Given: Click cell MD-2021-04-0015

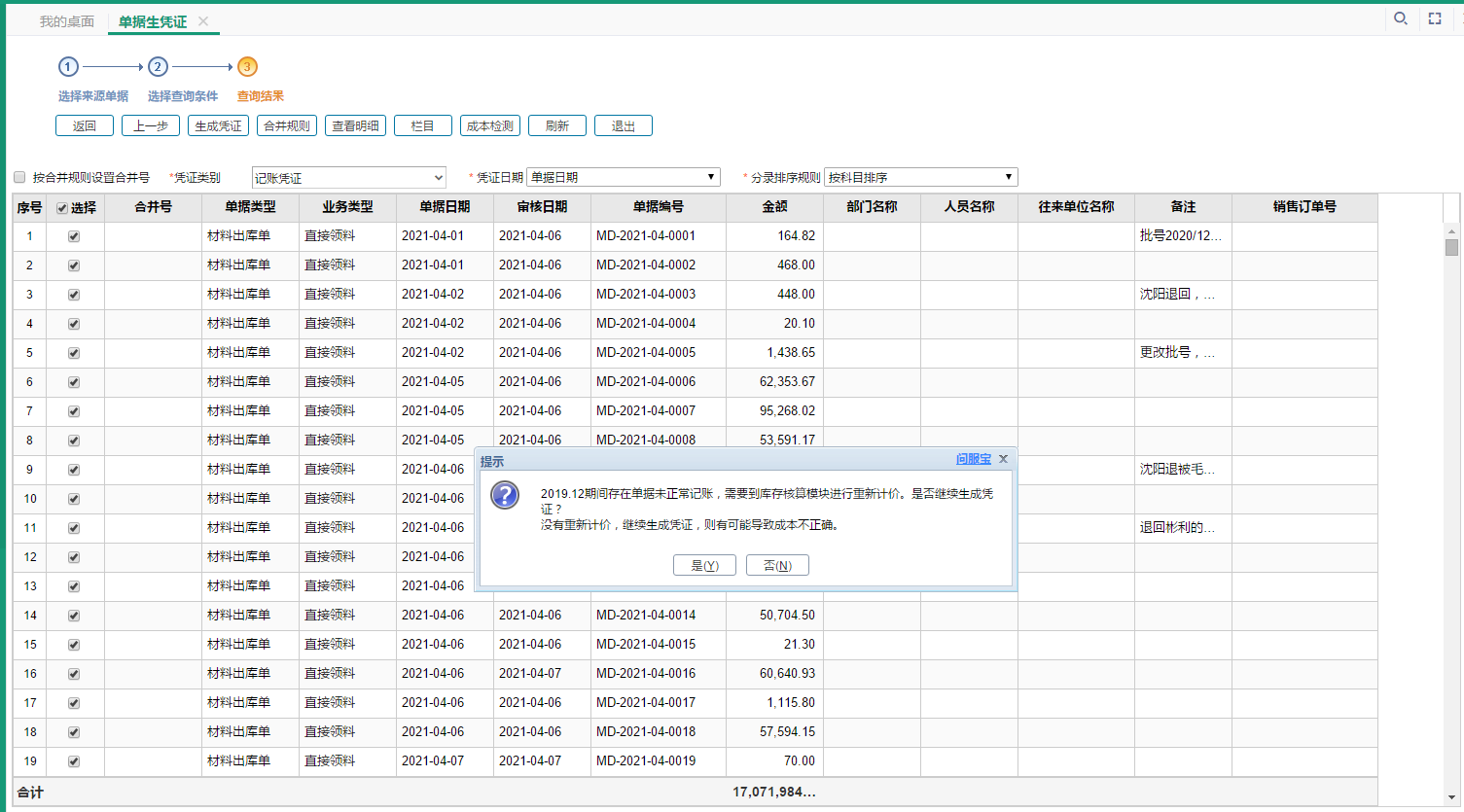Looking at the screenshot, I should 646,645.
